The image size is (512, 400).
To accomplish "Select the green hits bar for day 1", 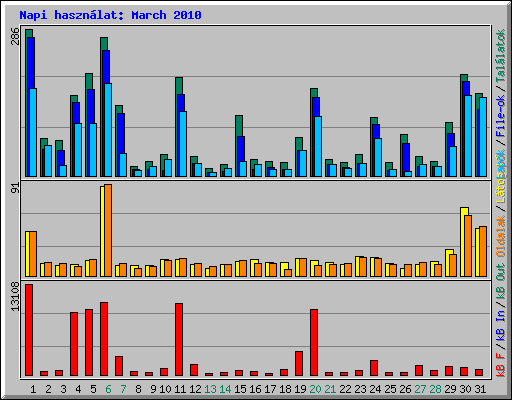I will pos(27,103).
